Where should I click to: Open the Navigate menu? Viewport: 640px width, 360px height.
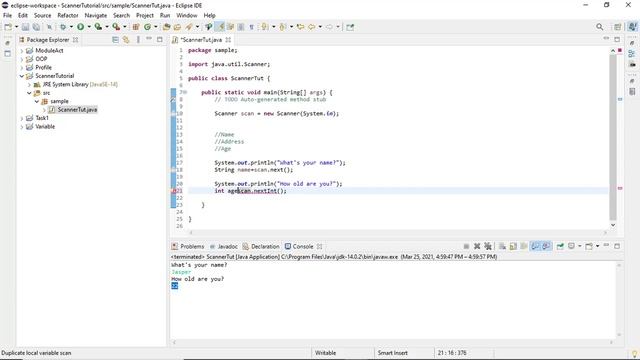click(x=96, y=16)
